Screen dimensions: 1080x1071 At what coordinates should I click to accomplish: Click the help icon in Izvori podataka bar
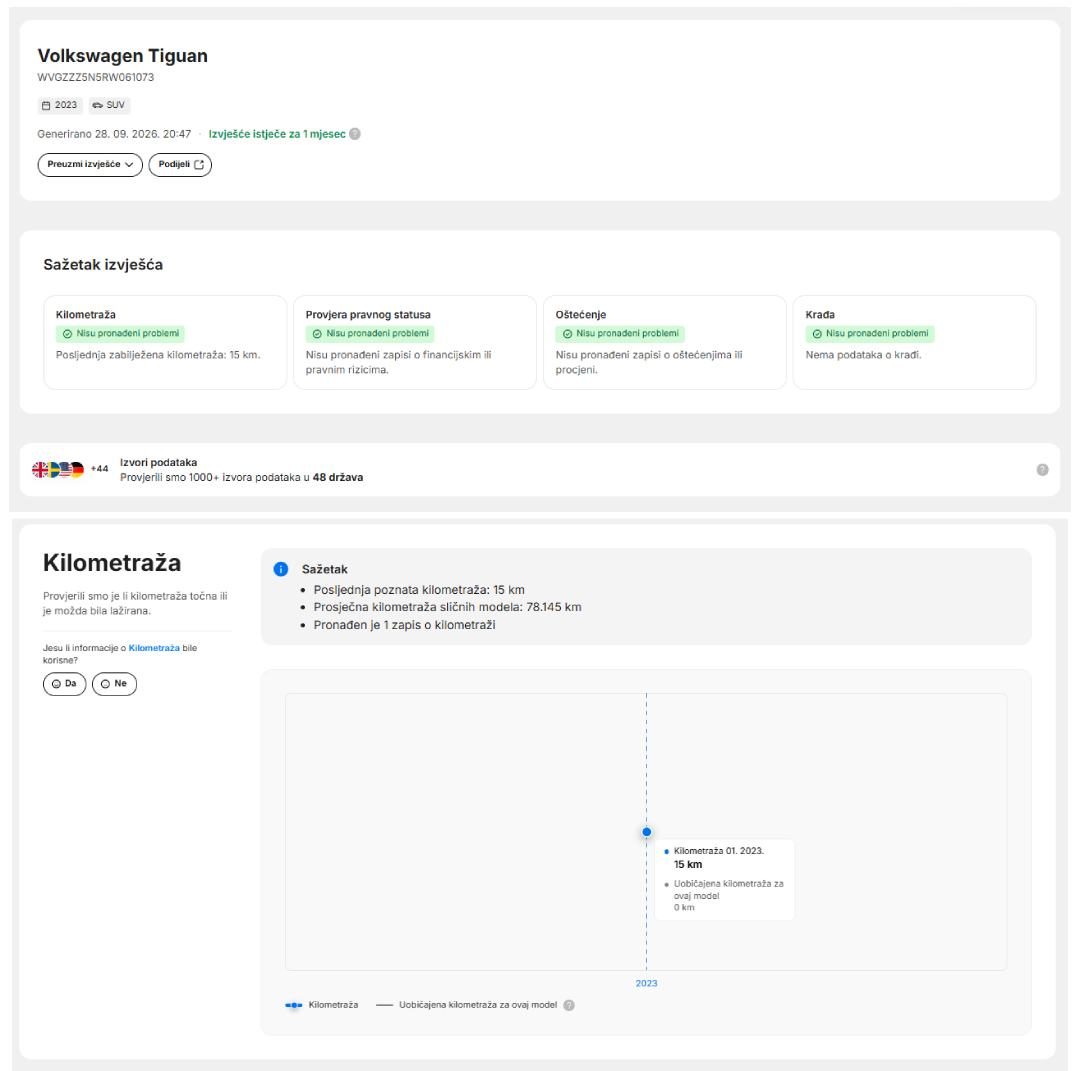[1042, 470]
